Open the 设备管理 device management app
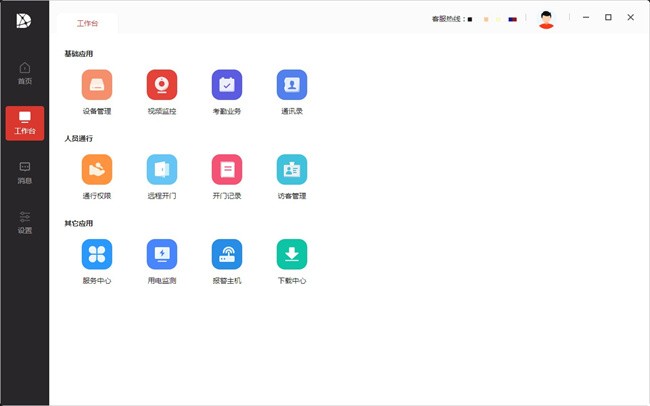The height and width of the screenshot is (406, 650). coord(97,85)
